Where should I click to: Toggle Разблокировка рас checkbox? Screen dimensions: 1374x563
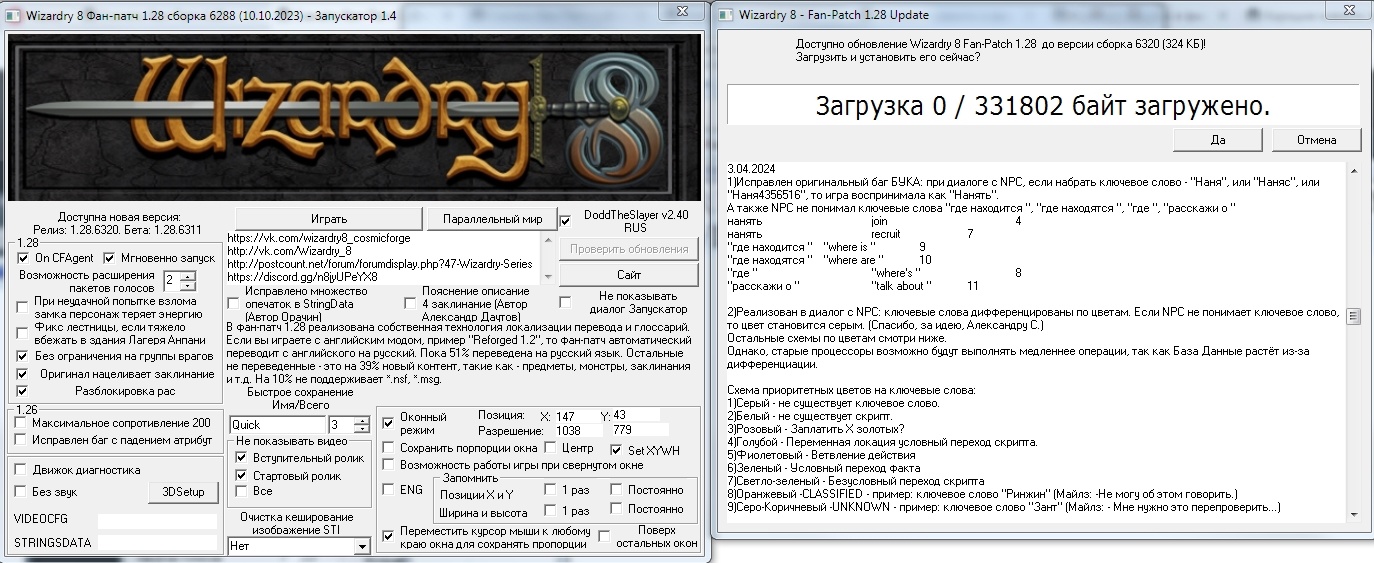(23, 391)
